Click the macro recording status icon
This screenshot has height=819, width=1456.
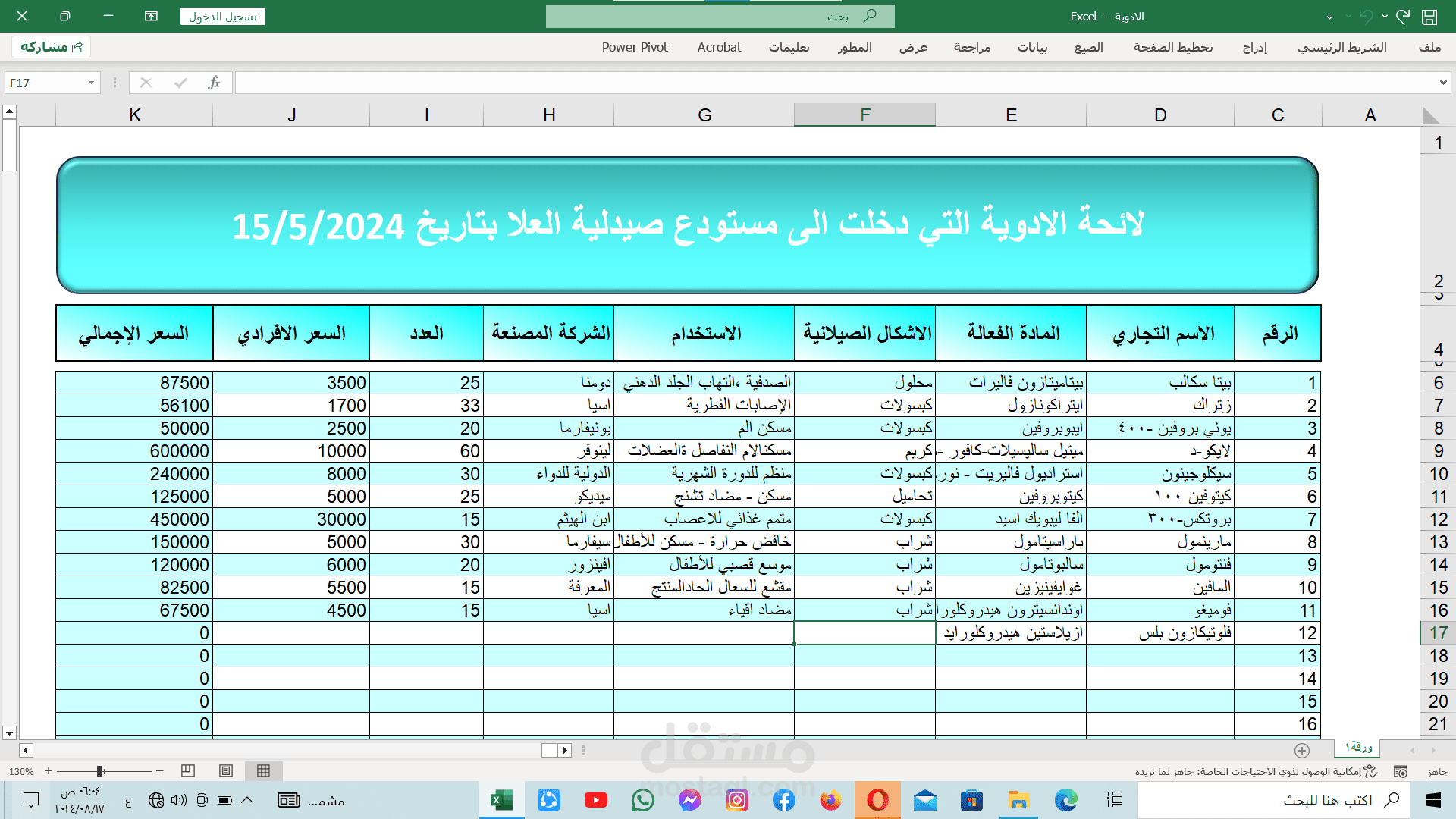(1401, 771)
